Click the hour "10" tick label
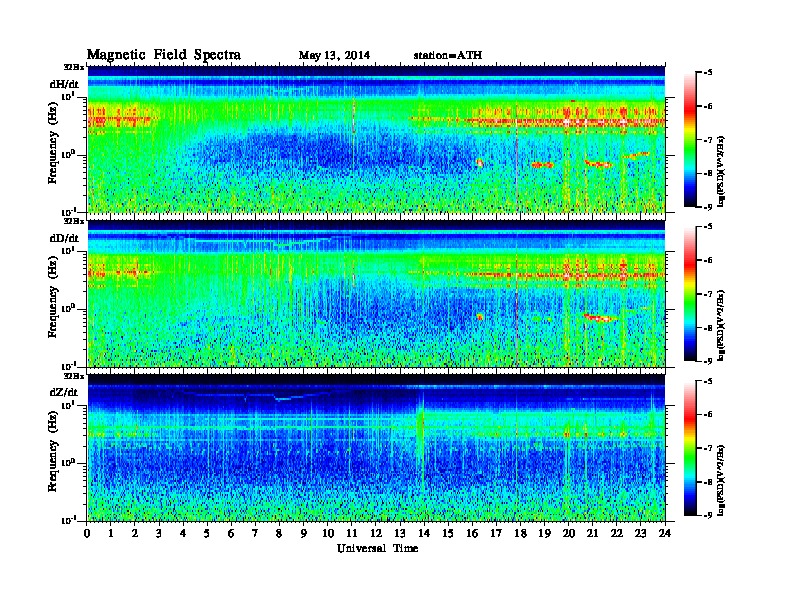Viewport: 792px width, 612px height. click(x=328, y=534)
